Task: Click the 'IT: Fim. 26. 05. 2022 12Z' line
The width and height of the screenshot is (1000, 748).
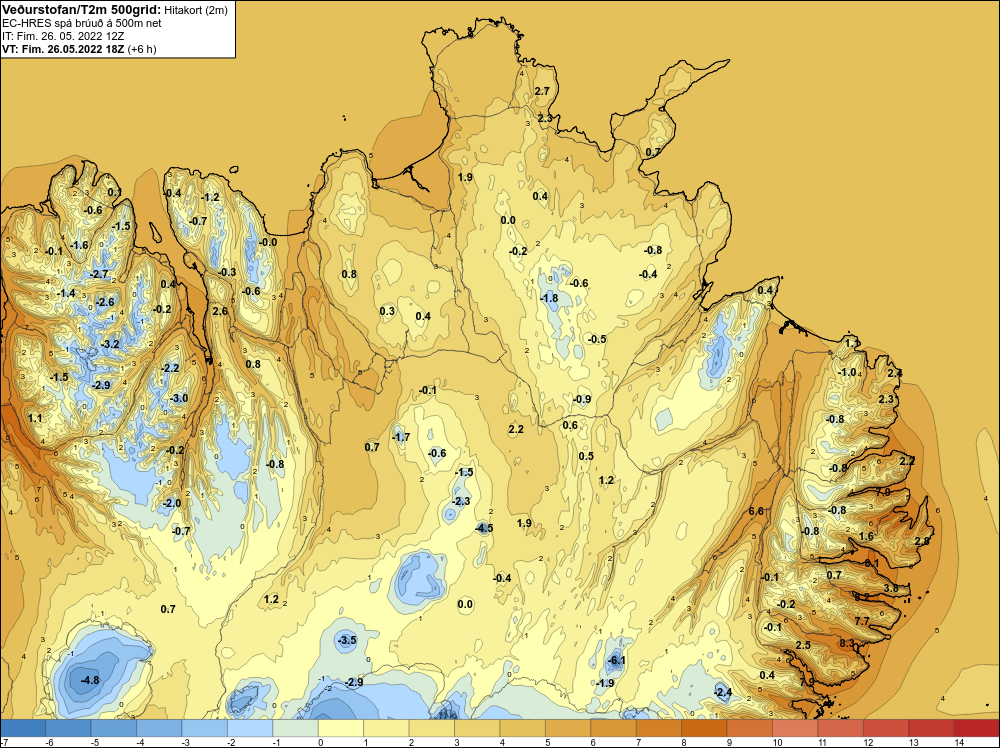Action: (x=63, y=36)
